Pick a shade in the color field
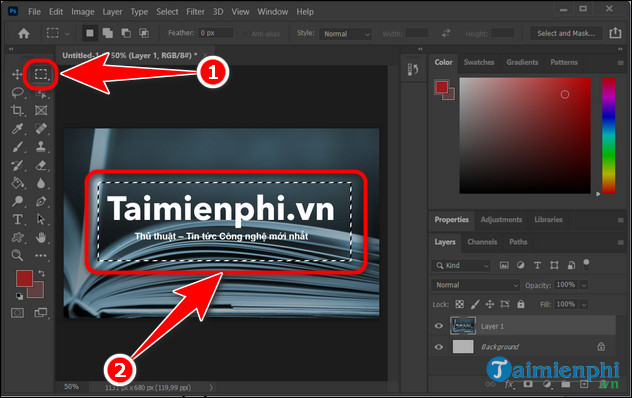This screenshot has width=632, height=398. 525,135
